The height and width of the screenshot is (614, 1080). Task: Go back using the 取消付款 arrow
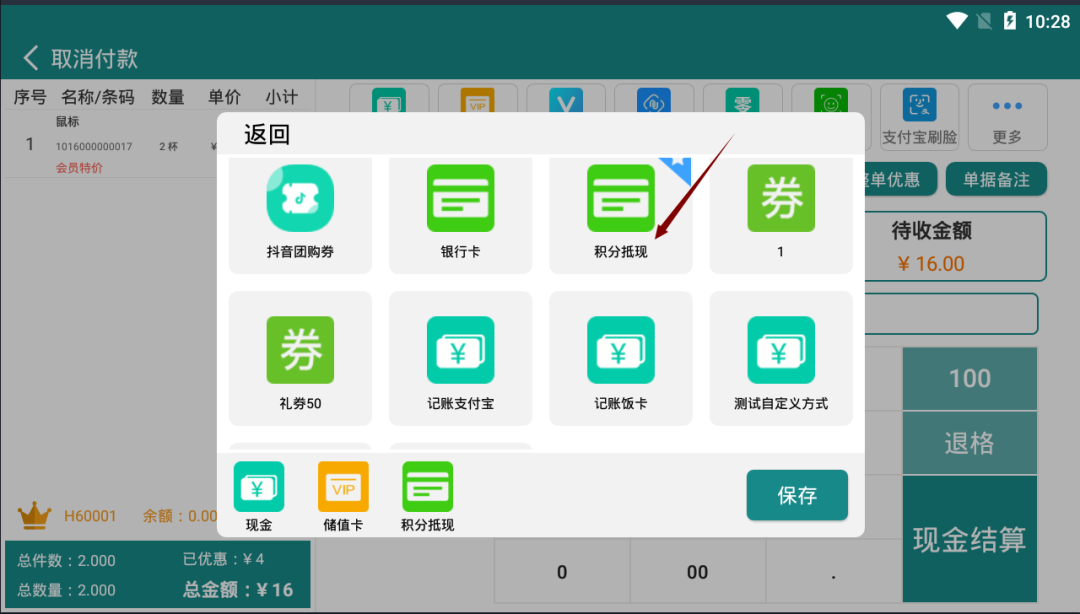tap(32, 58)
